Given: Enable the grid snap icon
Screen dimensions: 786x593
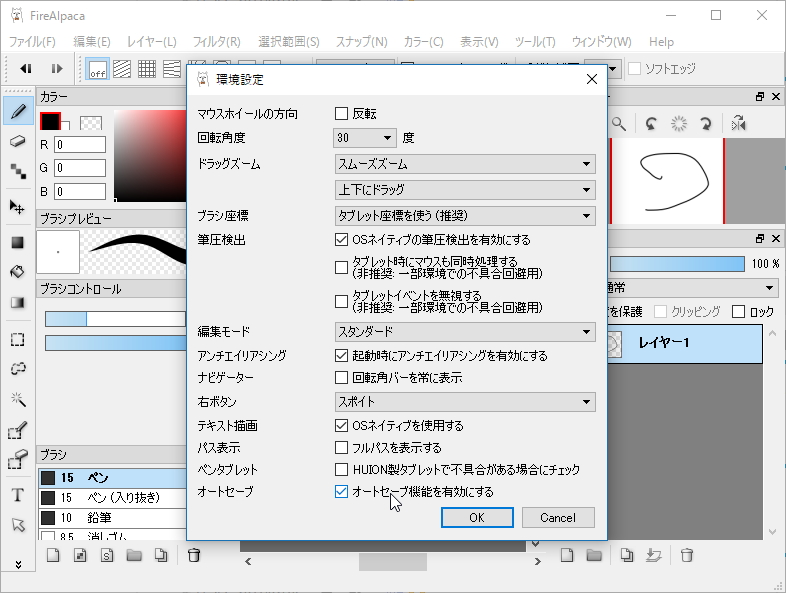Looking at the screenshot, I should point(147,69).
